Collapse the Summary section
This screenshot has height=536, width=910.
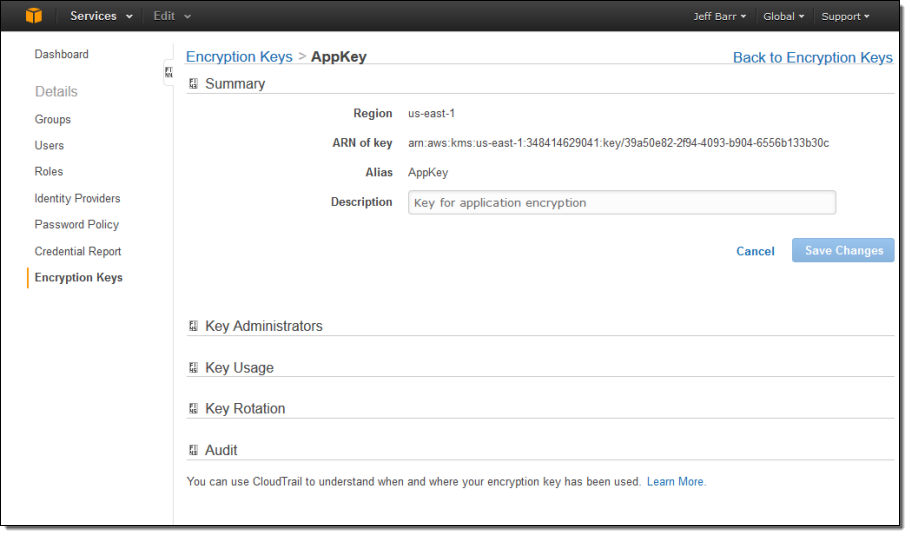pyautogui.click(x=194, y=84)
